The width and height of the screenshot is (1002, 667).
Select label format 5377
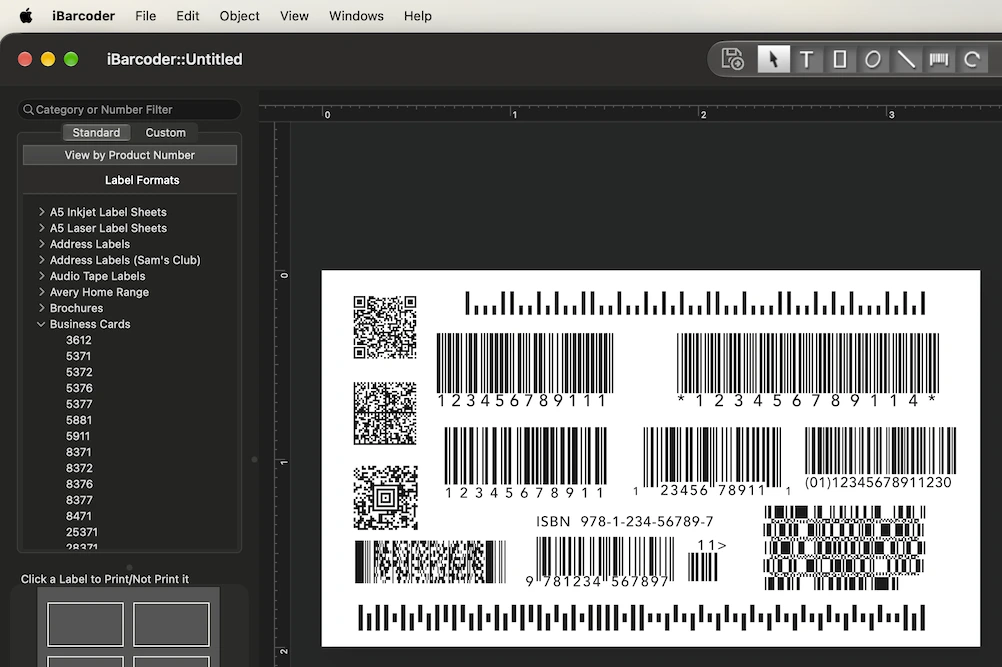[79, 404]
